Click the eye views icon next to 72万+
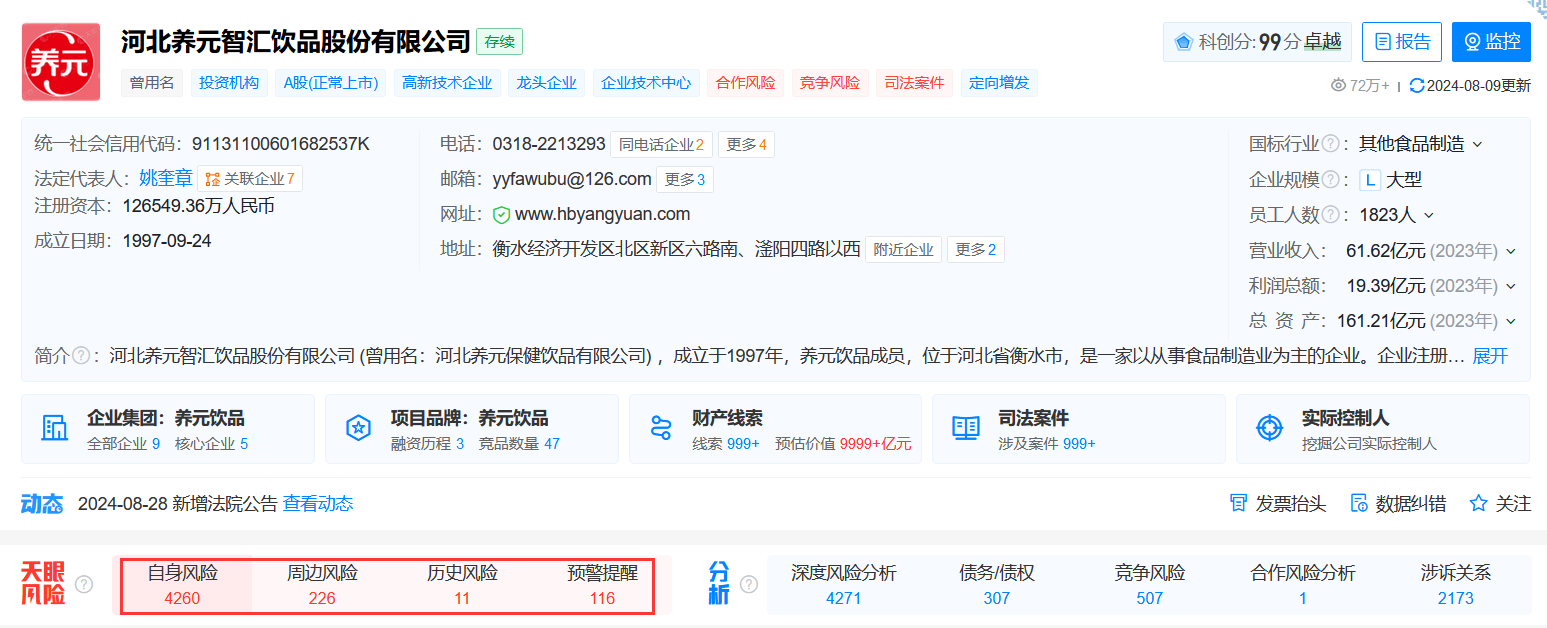 pos(1339,86)
